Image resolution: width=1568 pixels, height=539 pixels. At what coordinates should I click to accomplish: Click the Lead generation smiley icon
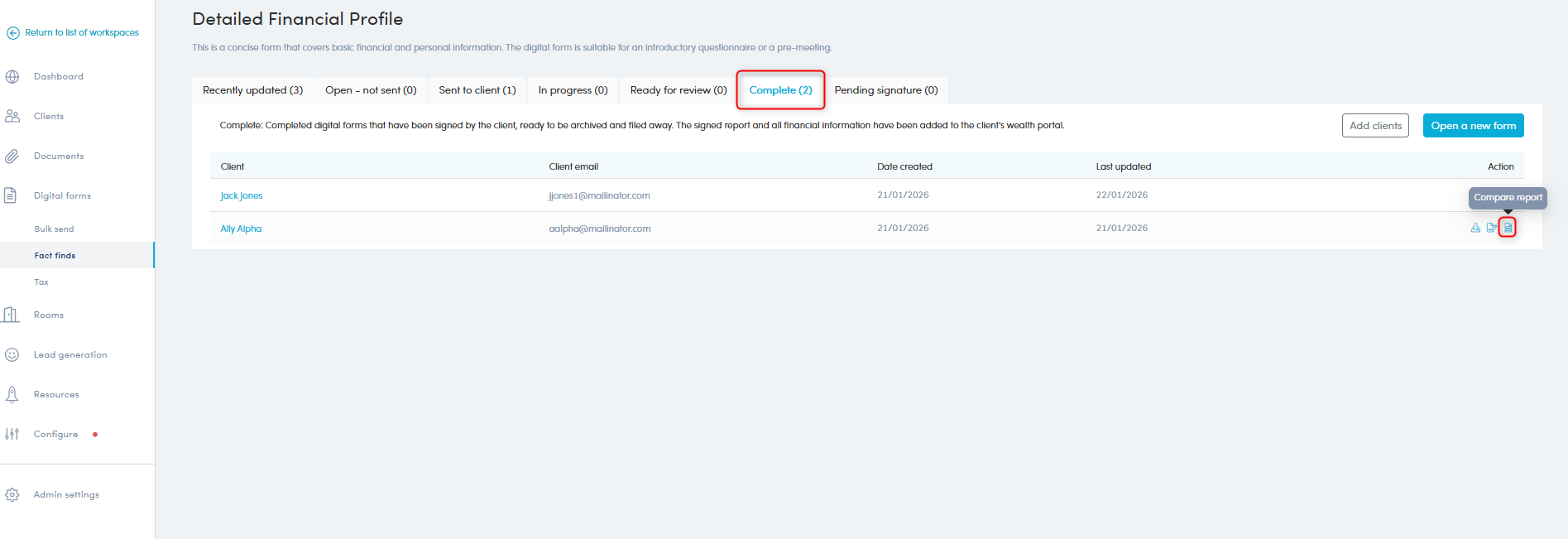pyautogui.click(x=12, y=355)
